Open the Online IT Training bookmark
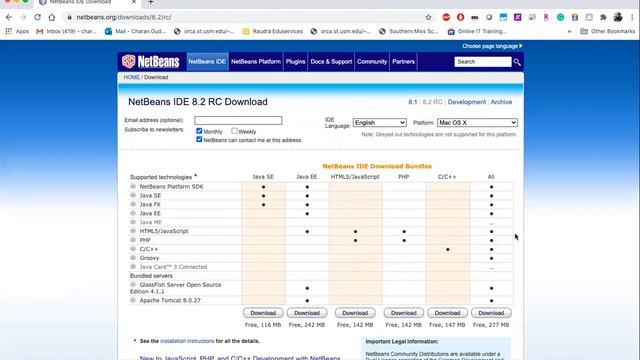Viewport: 640px width, 360px height. pyautogui.click(x=477, y=31)
